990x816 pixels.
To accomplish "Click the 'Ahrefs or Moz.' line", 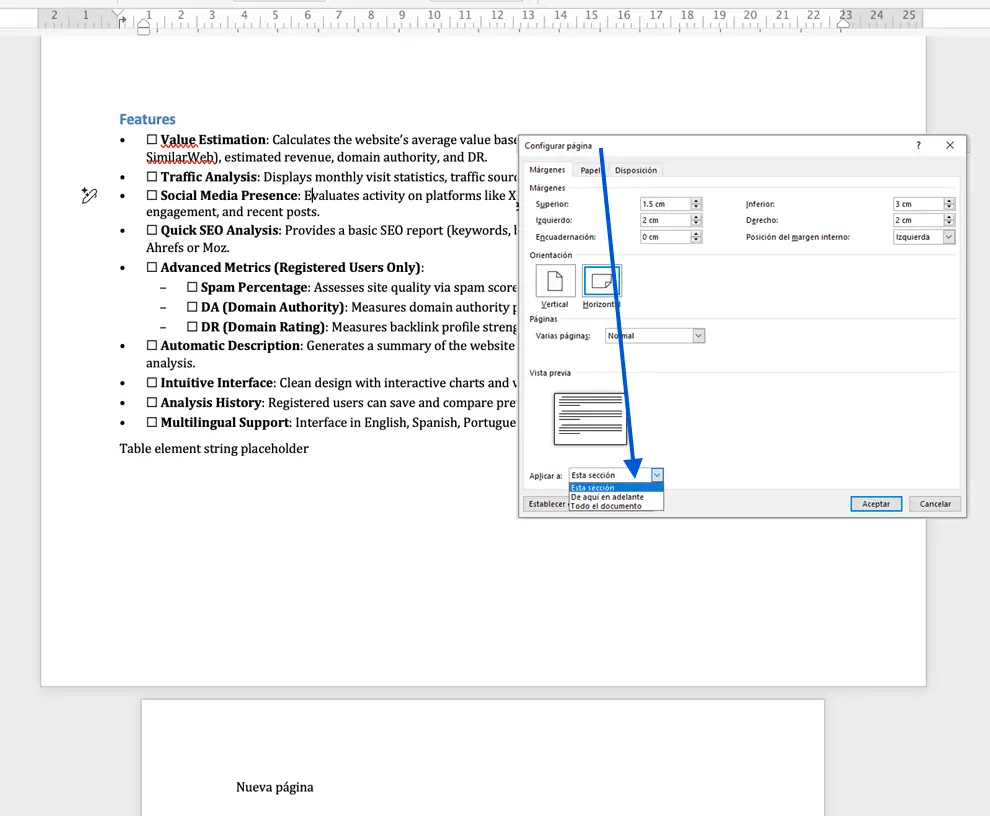I will [x=188, y=248].
